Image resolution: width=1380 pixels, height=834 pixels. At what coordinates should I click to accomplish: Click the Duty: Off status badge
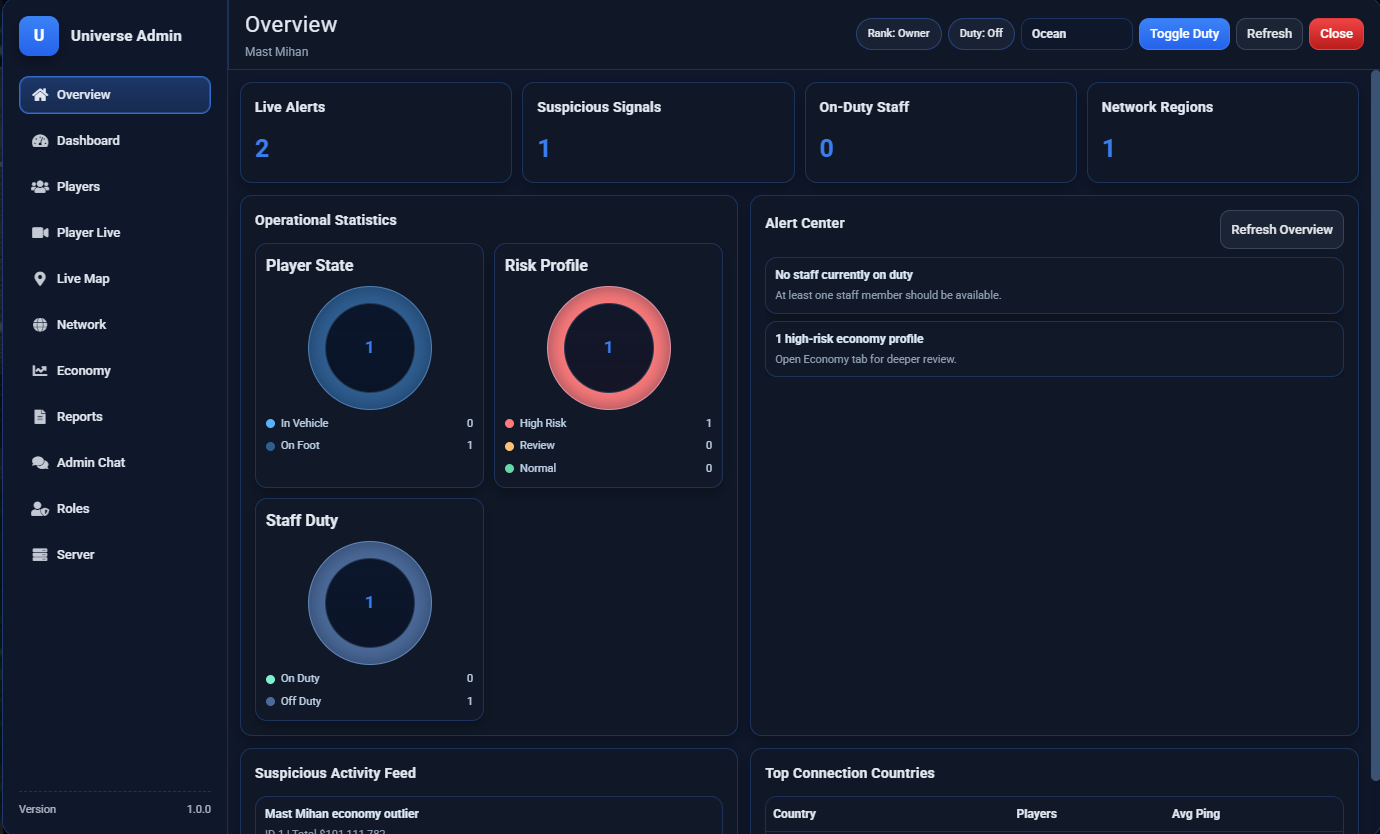(981, 34)
